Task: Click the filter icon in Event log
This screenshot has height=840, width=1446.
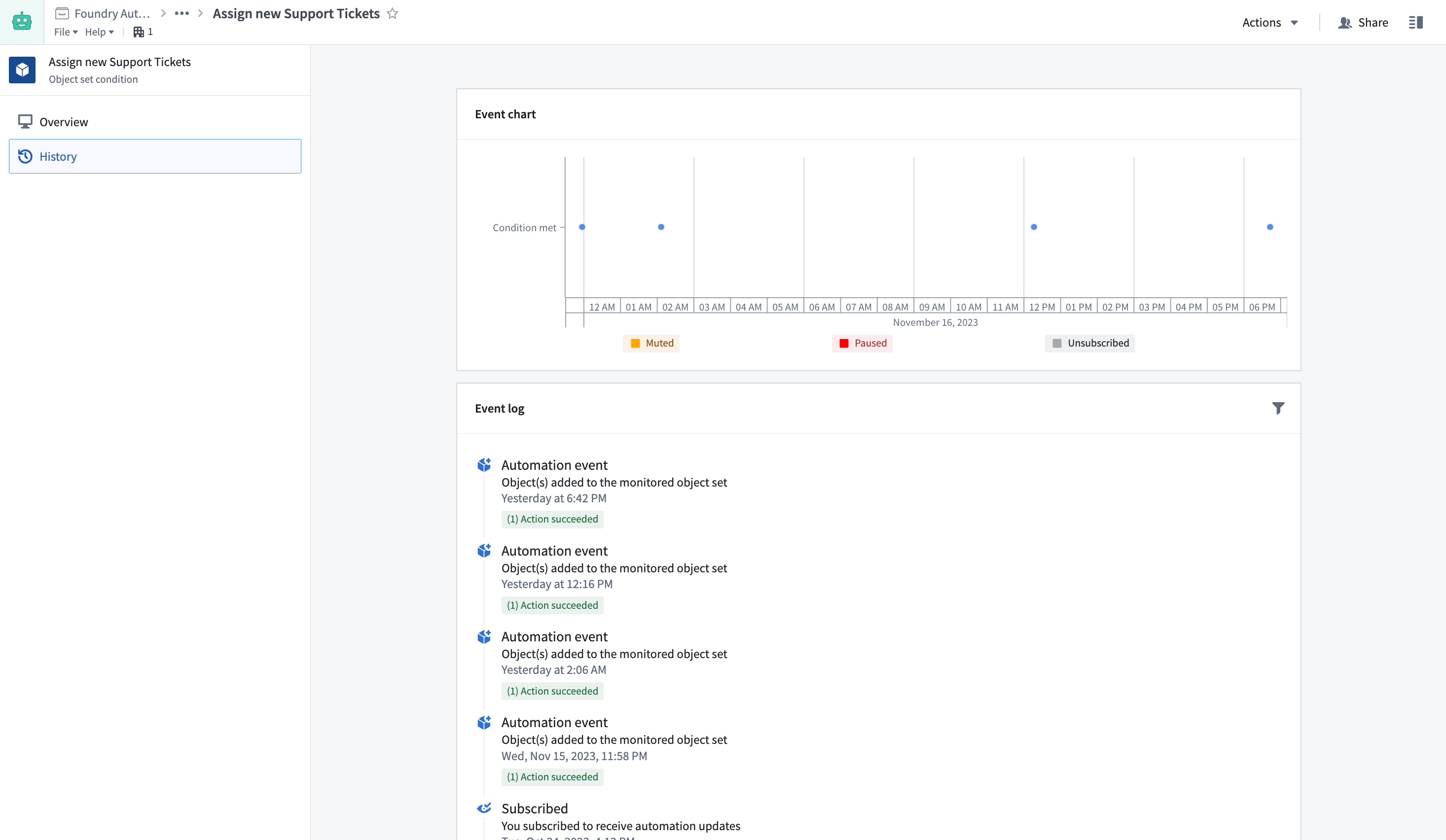Action: coord(1278,408)
